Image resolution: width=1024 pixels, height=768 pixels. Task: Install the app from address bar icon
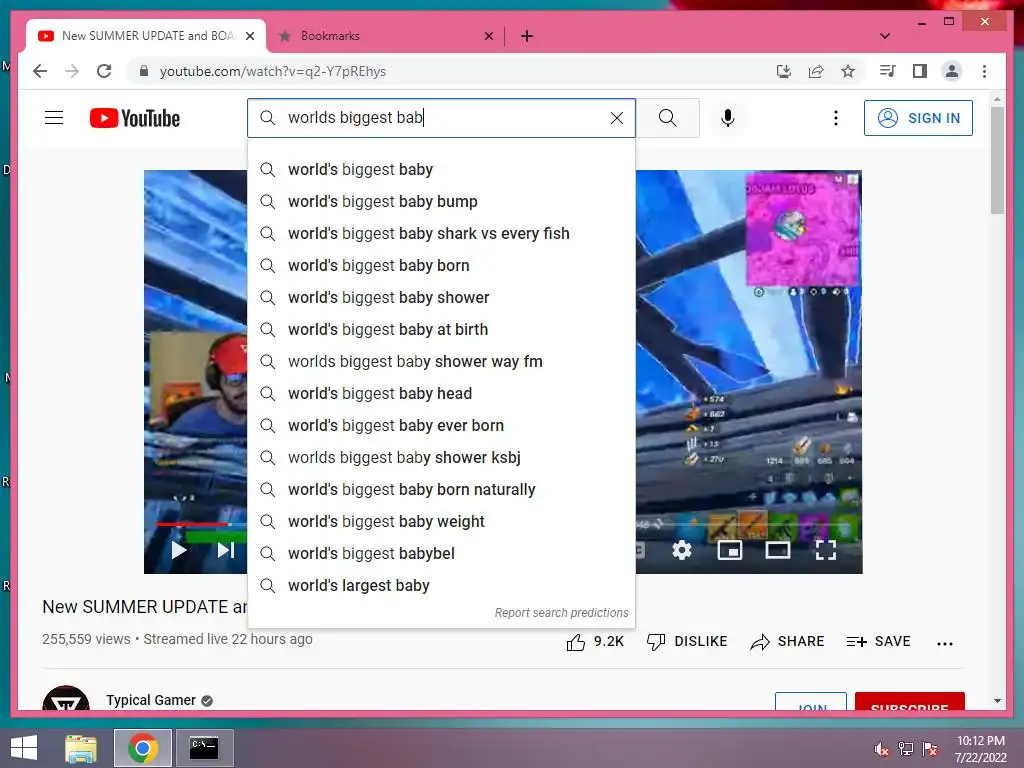click(784, 71)
